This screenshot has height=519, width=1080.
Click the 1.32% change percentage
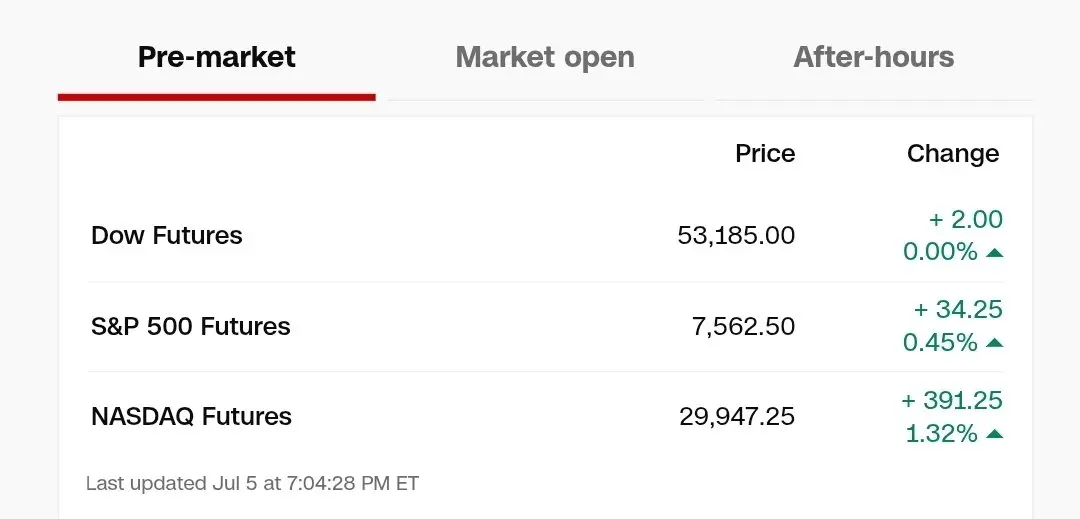(x=942, y=434)
